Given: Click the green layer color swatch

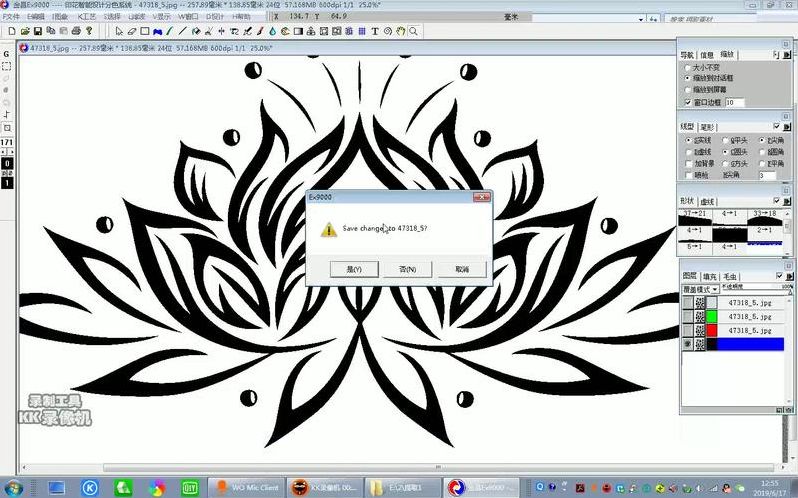Looking at the screenshot, I should tap(712, 316).
